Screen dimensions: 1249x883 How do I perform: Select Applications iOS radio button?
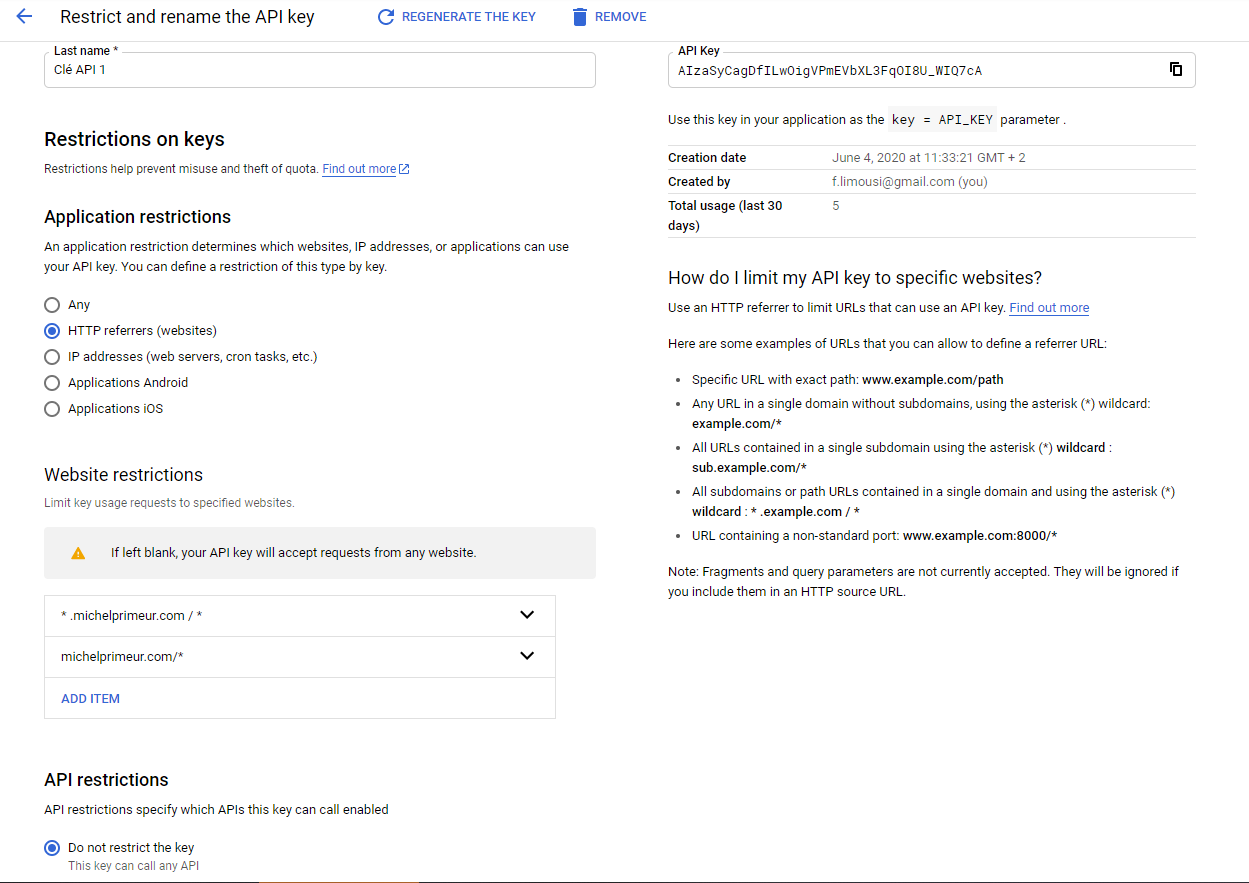tap(52, 409)
